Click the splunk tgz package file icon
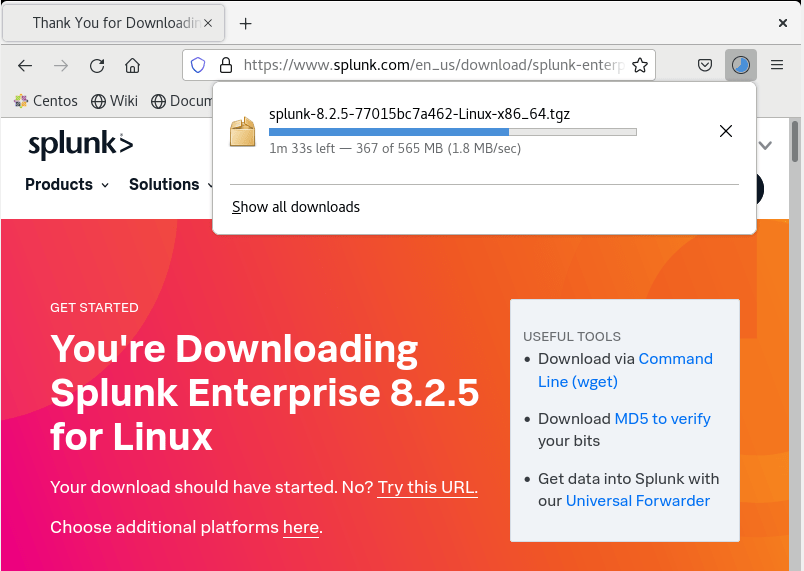Image resolution: width=804 pixels, height=571 pixels. 242,132
